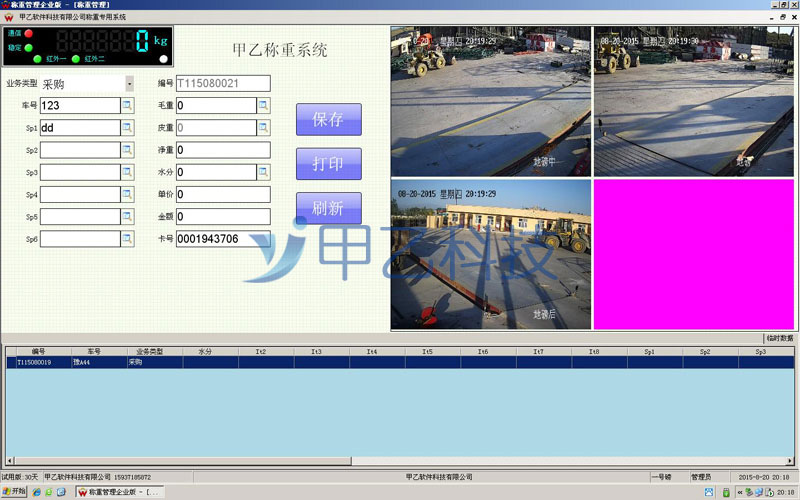Click the search icon beside the Sp2 field
The width and height of the screenshot is (800, 500).
127,150
